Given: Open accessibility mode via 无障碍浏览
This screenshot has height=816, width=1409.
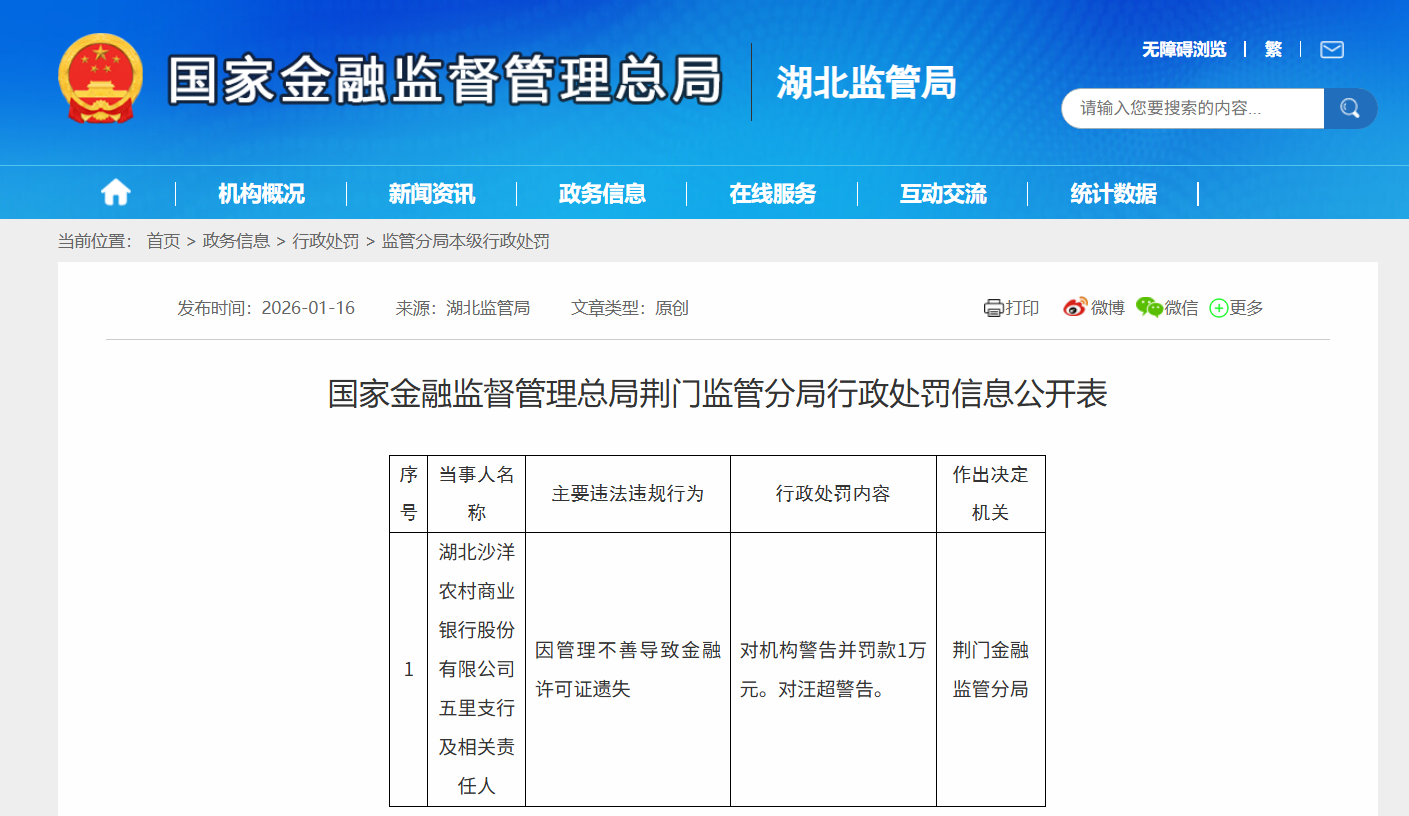Looking at the screenshot, I should coord(1186,49).
